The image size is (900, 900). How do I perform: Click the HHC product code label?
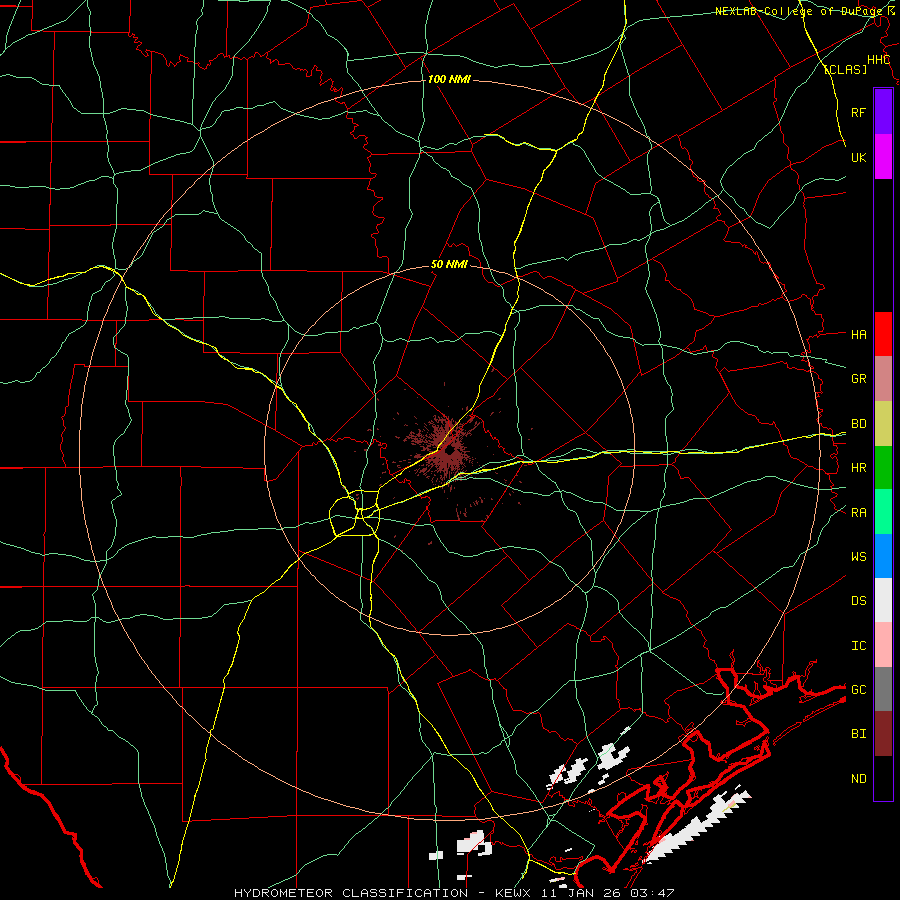pos(878,60)
